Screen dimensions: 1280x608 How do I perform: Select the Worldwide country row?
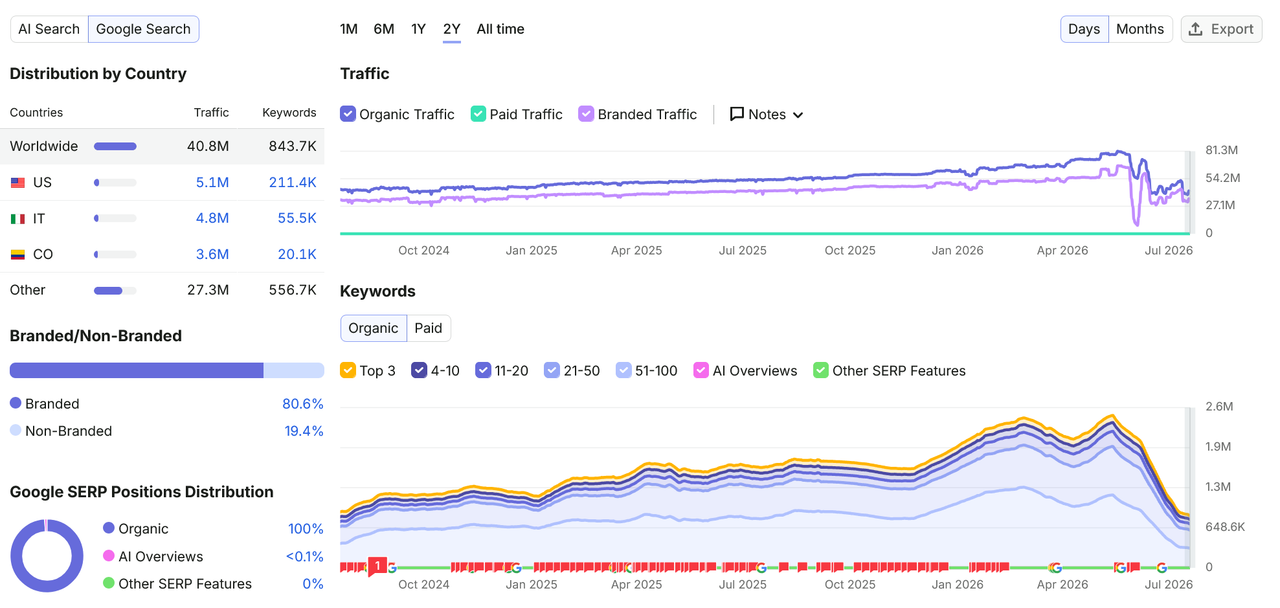click(x=162, y=146)
